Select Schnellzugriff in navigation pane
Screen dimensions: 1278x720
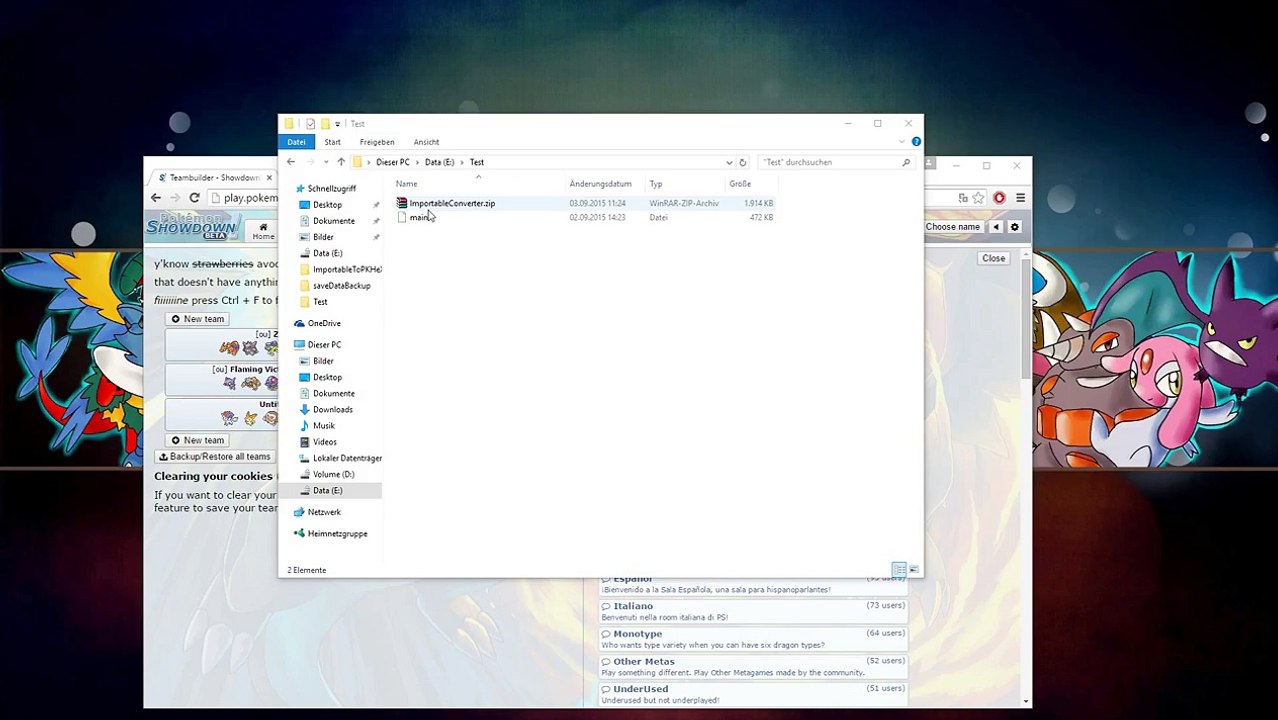point(331,189)
